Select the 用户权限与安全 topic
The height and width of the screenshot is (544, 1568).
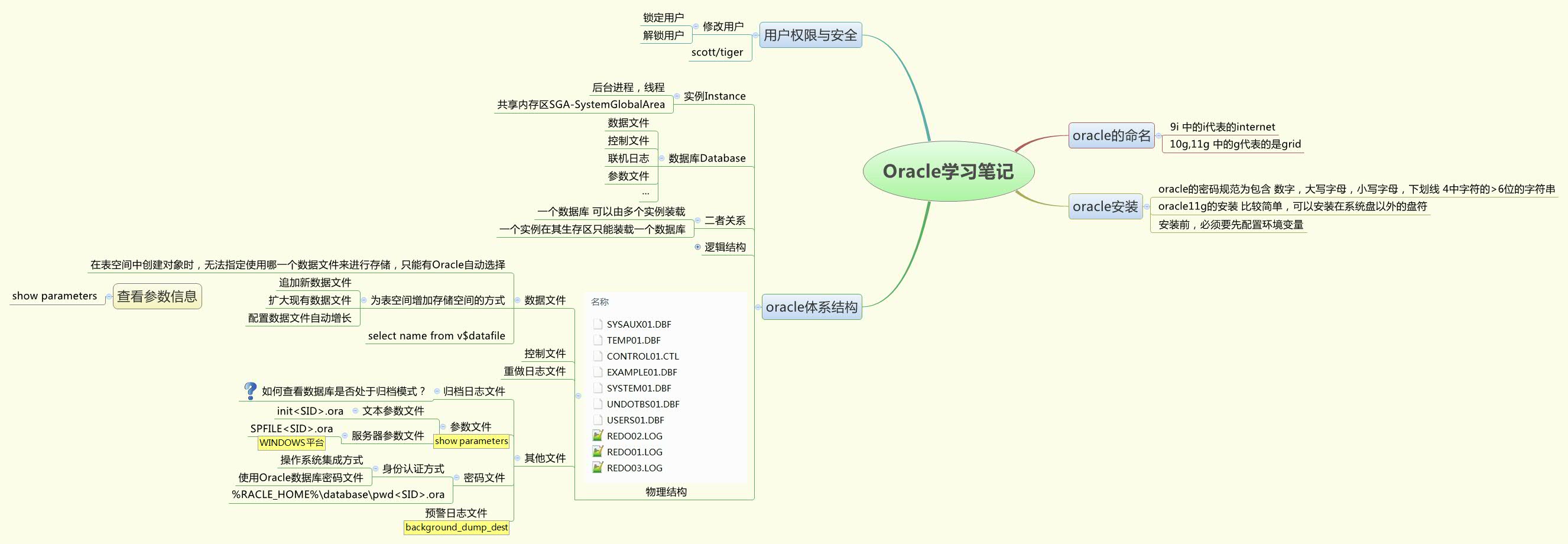810,35
